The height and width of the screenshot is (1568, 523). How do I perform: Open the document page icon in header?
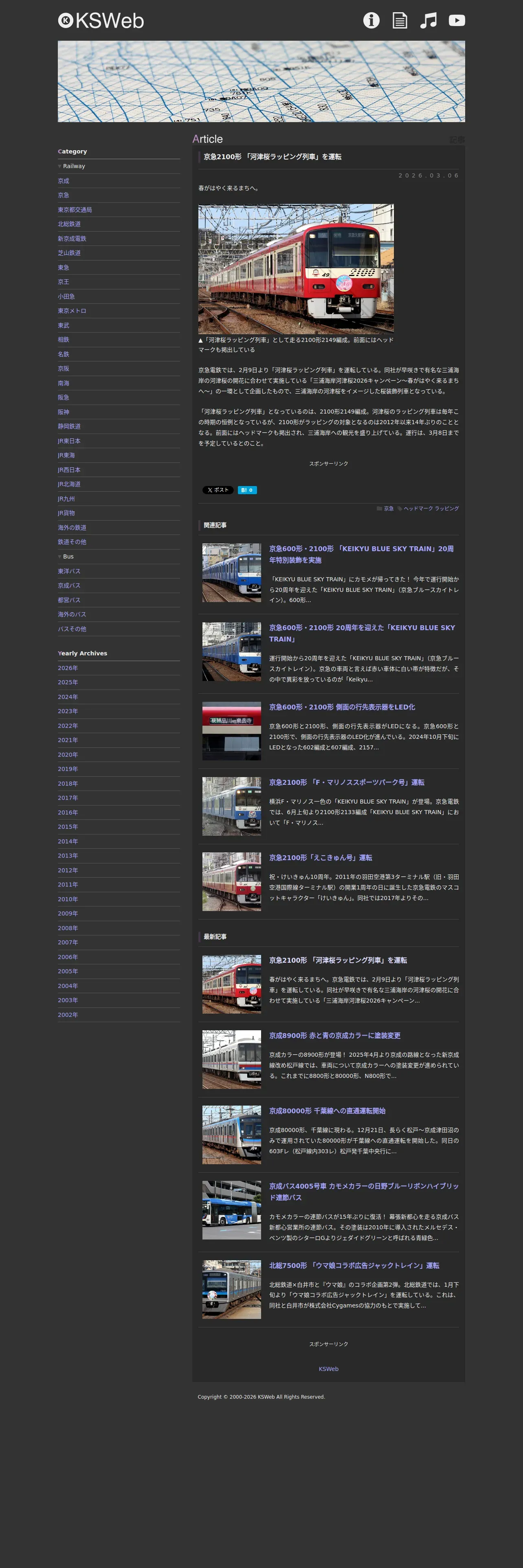point(400,20)
